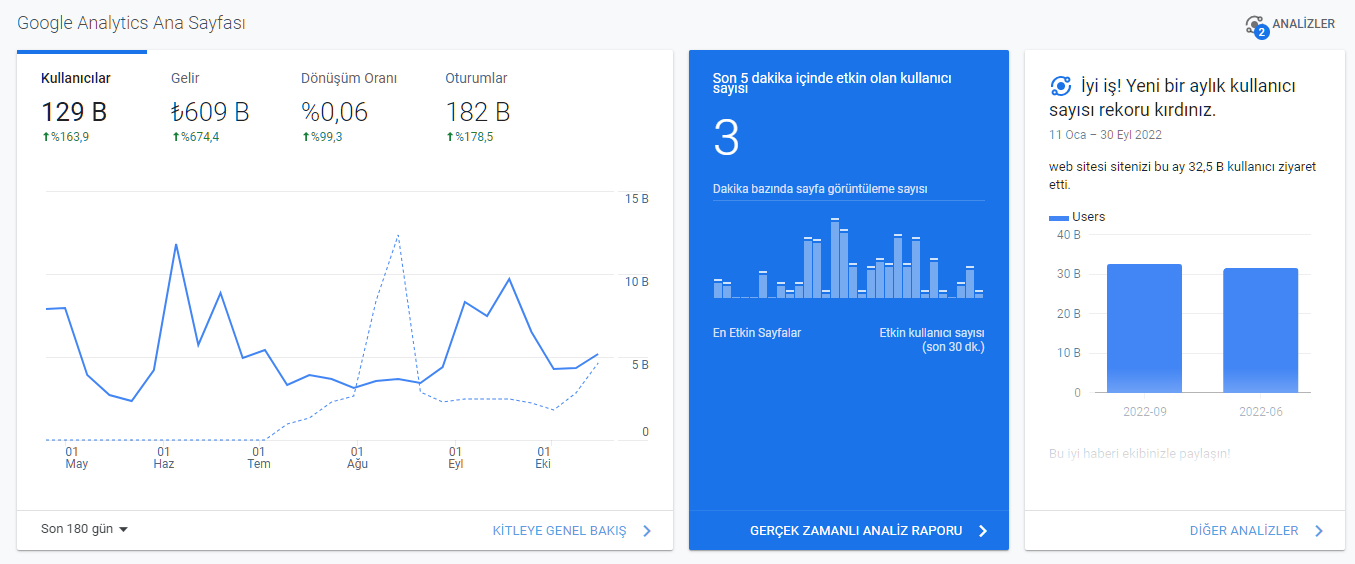This screenshot has width=1355, height=564.
Task: Click the green up arrow under Kullanıcılar
Action: coord(45,137)
